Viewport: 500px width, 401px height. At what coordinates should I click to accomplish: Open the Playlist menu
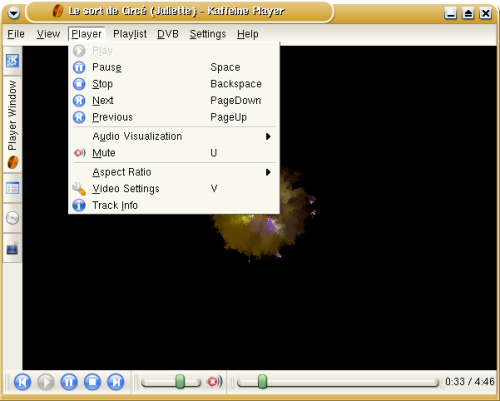(130, 34)
